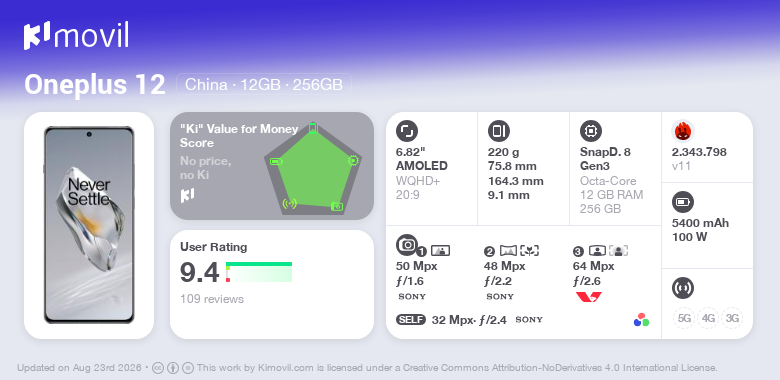Screen dimensions: 780x380
Task: Click the network connectivity icon
Action: tap(682, 288)
